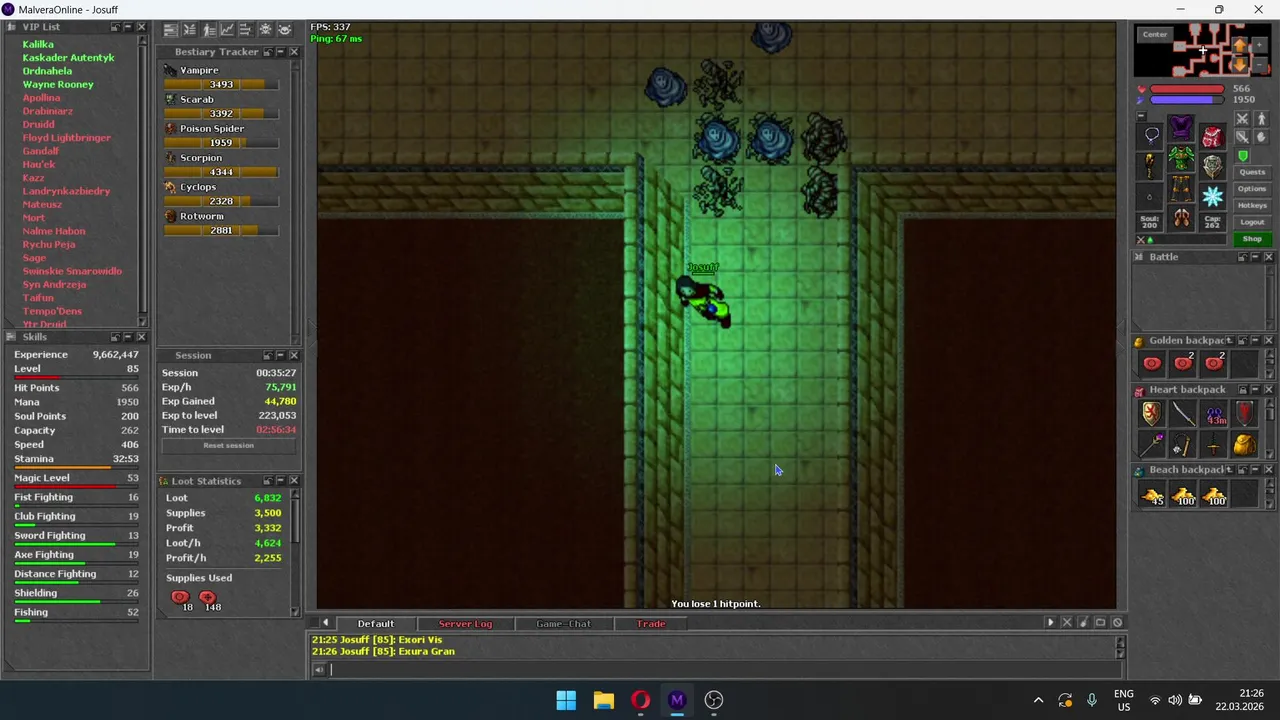Click the golden legs equipment slot
Screen dimensions: 1280x720
[1181, 188]
